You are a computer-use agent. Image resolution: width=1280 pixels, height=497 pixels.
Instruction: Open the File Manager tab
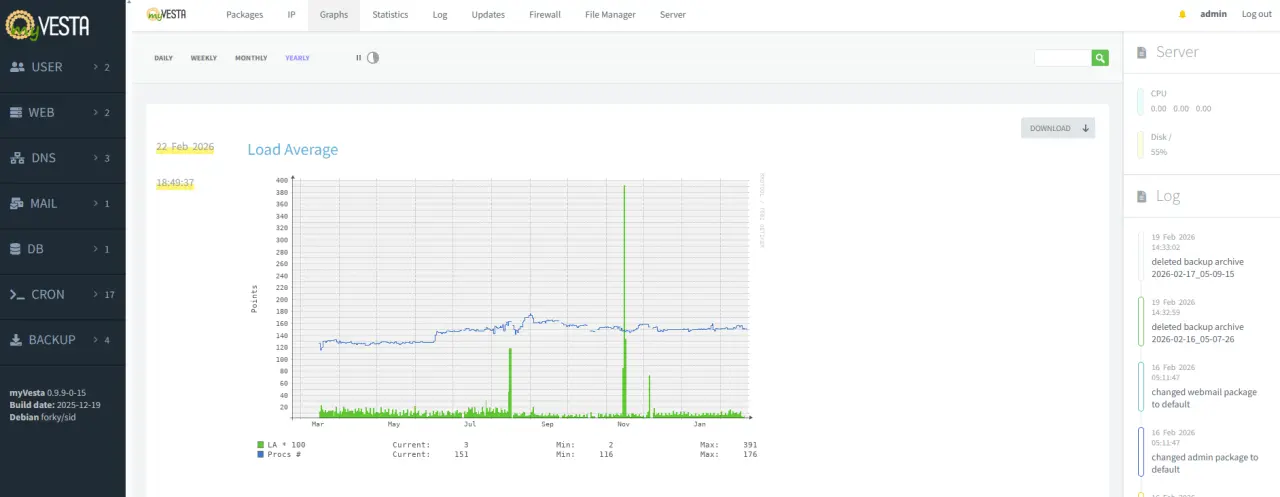pyautogui.click(x=610, y=15)
